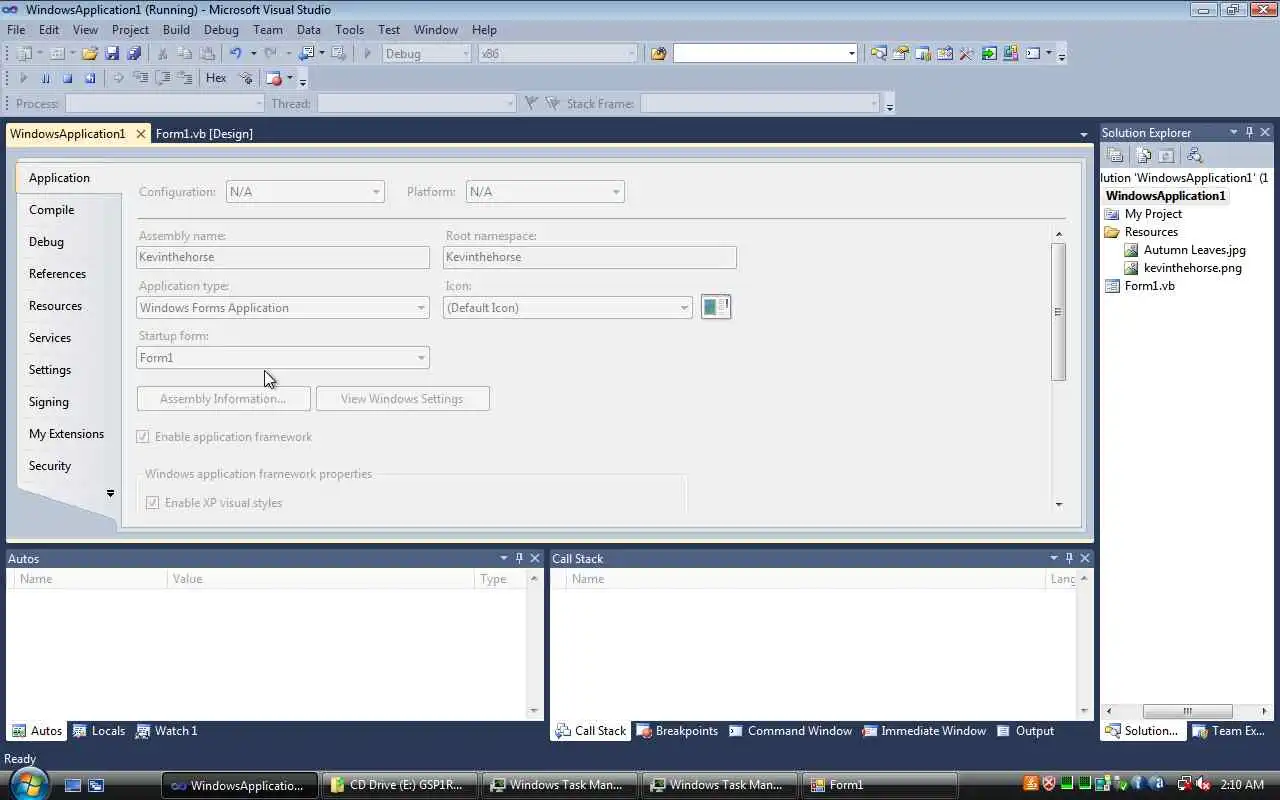
Task: Open the x86 platform dropdown
Action: pyautogui.click(x=557, y=53)
